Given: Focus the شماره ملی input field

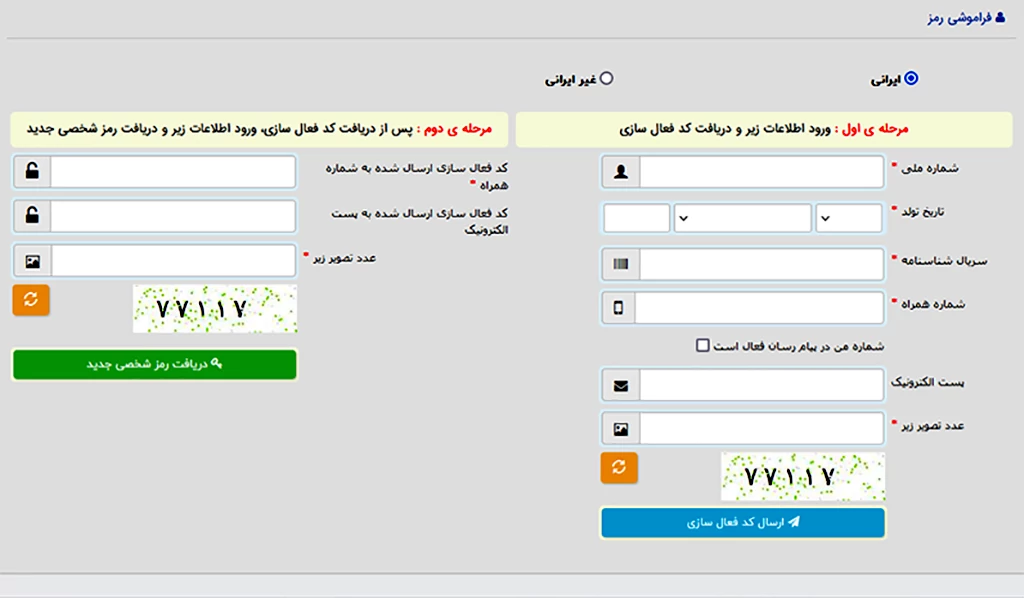Looking at the screenshot, I should click(761, 172).
